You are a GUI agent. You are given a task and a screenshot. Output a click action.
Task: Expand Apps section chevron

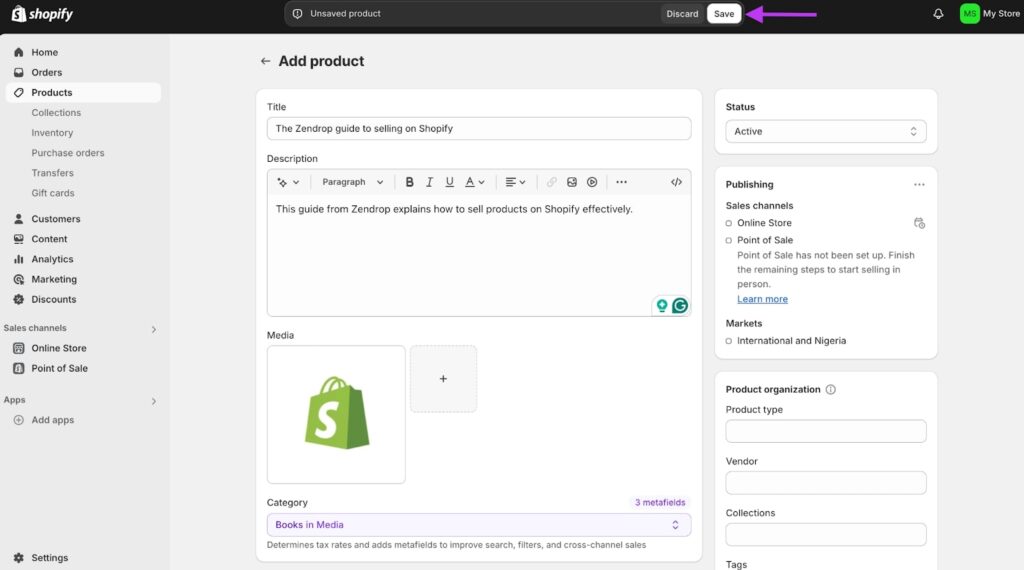(153, 401)
